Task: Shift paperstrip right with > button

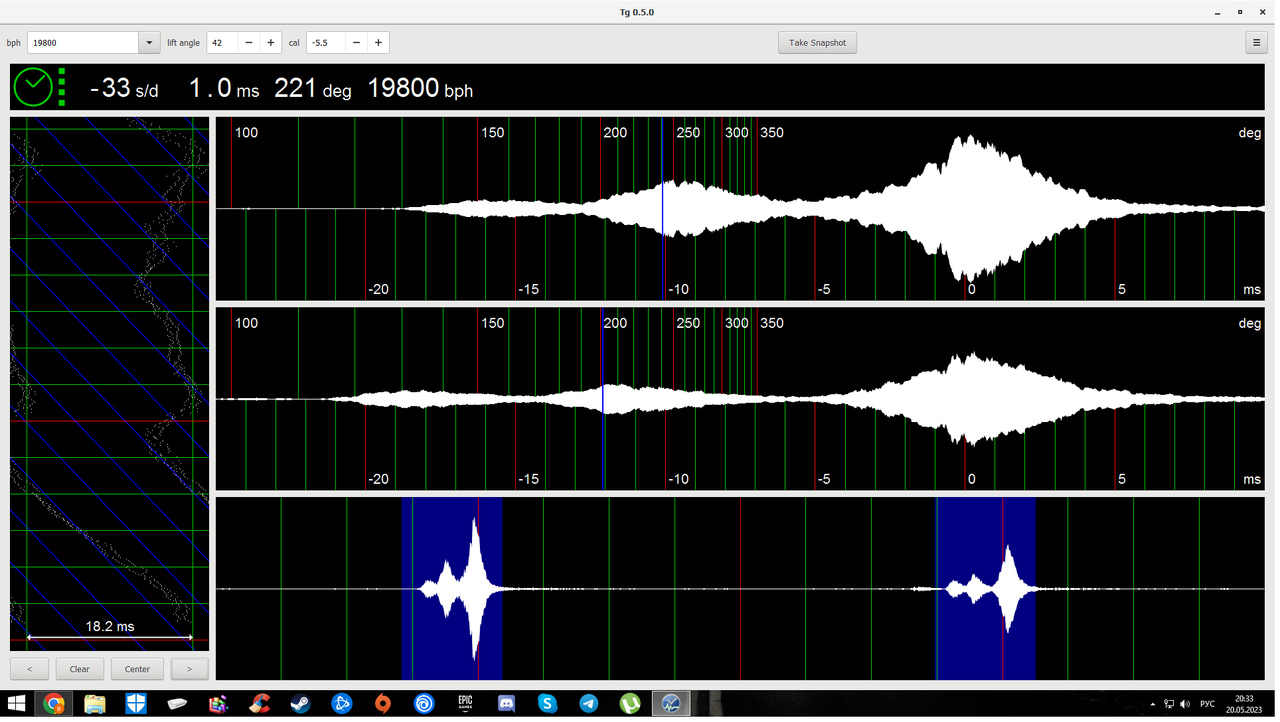Action: pos(190,669)
